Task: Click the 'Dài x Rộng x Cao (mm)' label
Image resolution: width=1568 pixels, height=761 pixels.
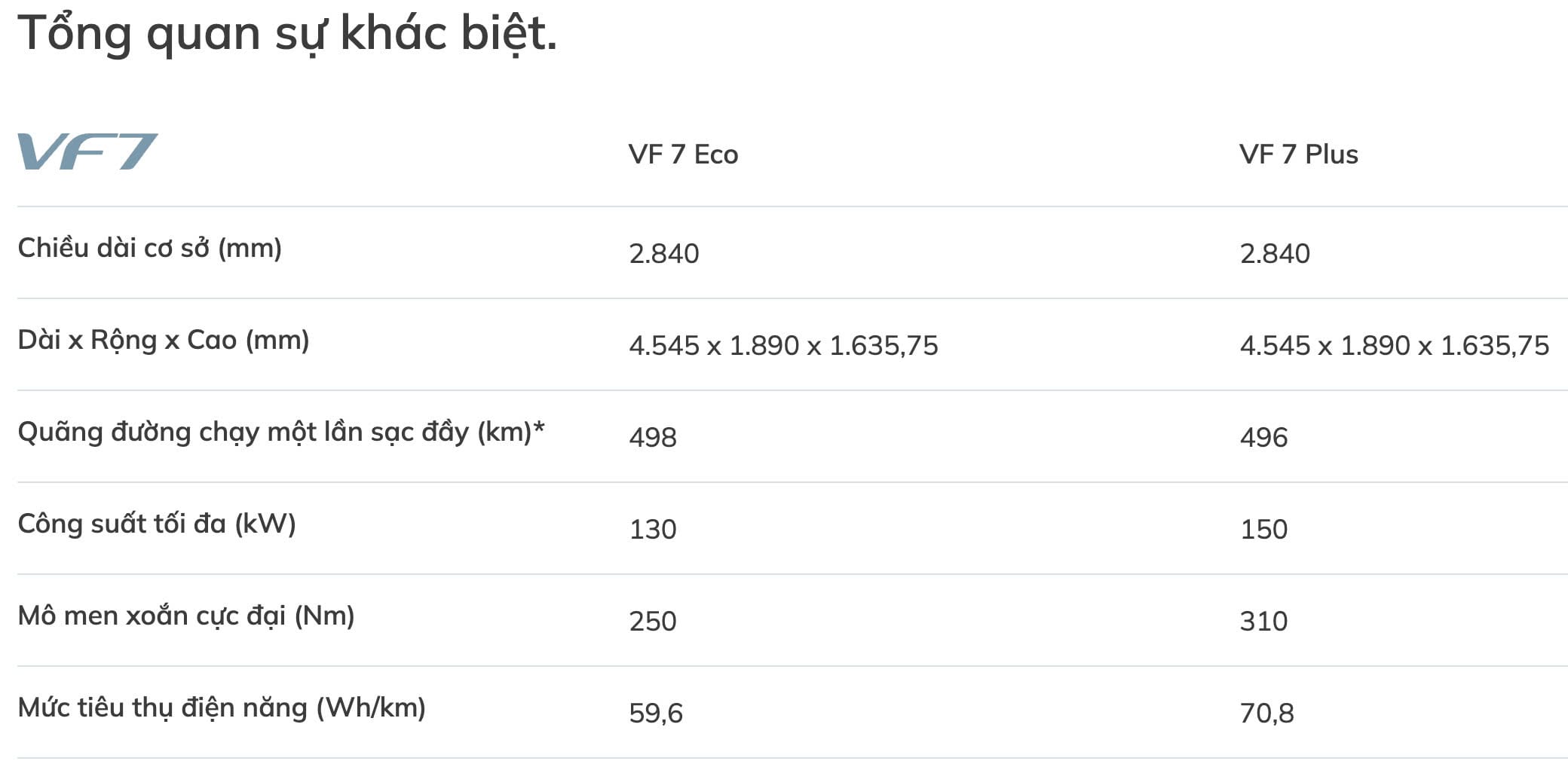Action: (163, 340)
